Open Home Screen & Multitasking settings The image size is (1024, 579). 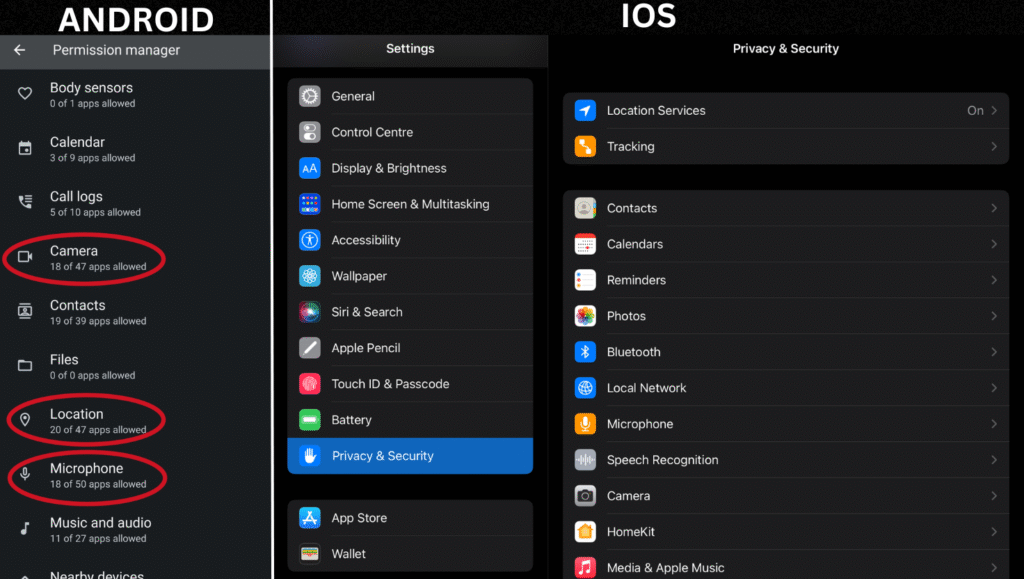(x=410, y=204)
